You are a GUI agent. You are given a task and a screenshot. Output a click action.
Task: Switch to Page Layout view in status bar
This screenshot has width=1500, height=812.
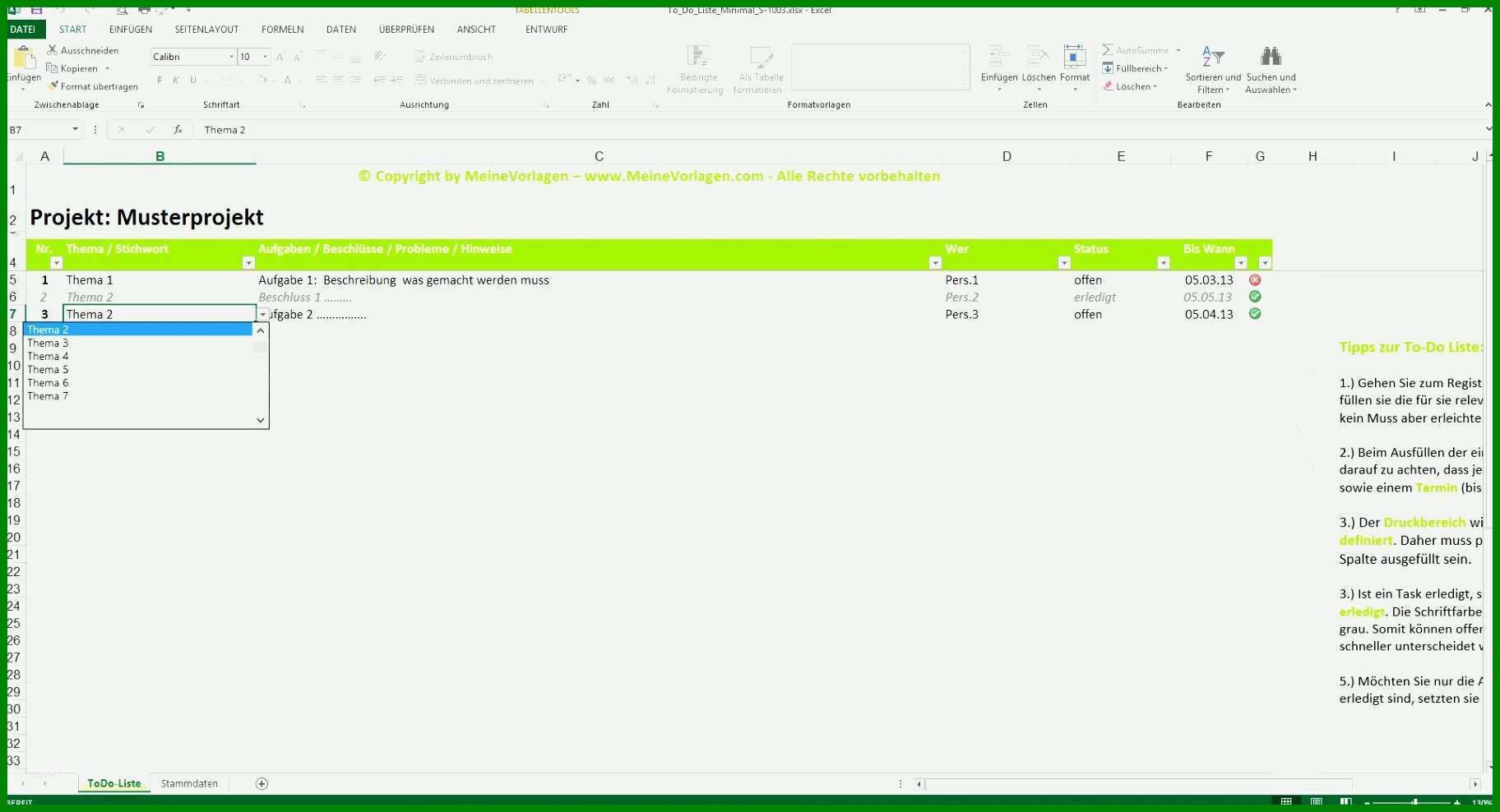coord(1316,801)
